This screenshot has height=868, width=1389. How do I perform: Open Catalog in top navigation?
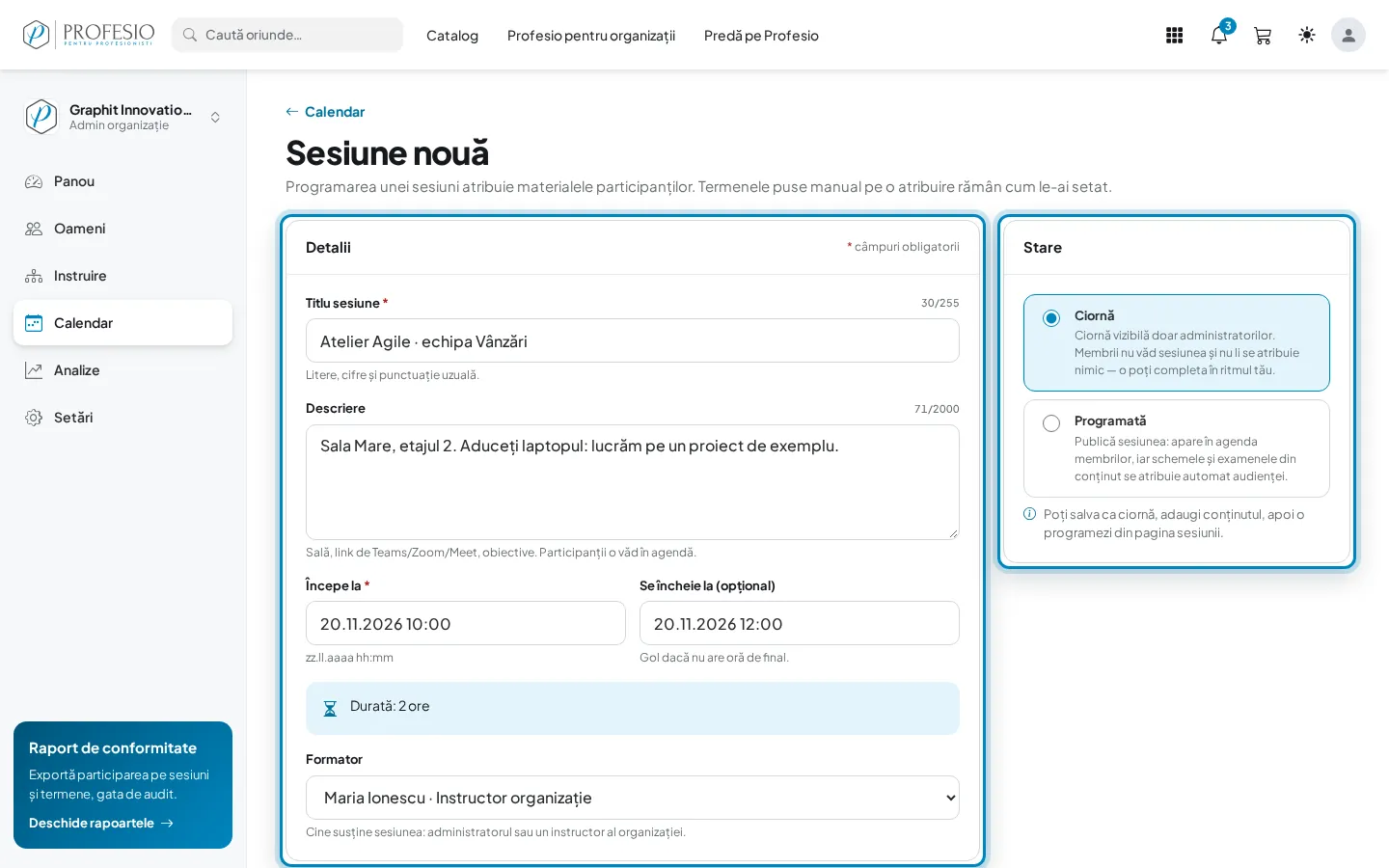point(452,36)
